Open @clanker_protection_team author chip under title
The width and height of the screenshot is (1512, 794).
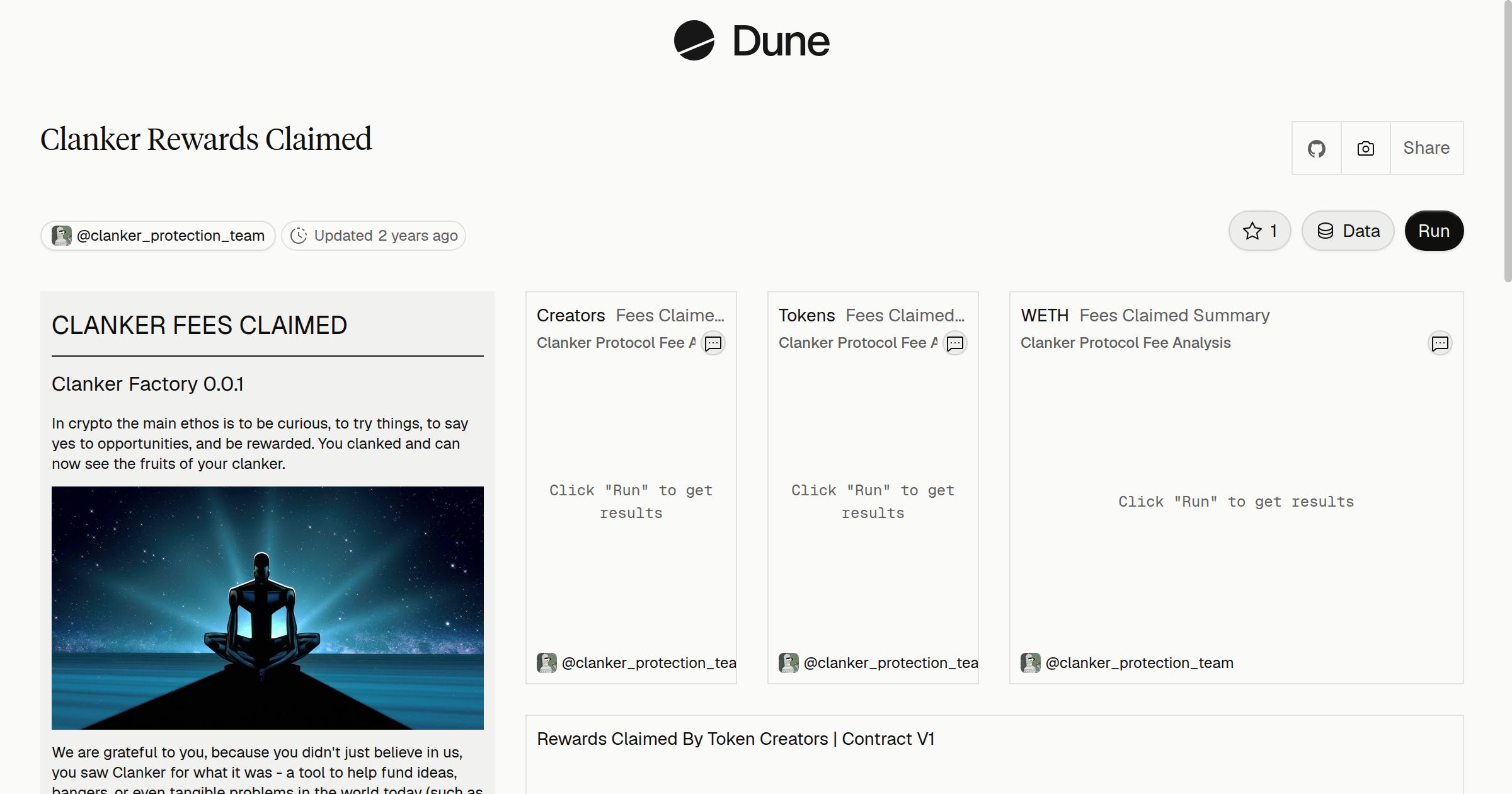click(158, 236)
